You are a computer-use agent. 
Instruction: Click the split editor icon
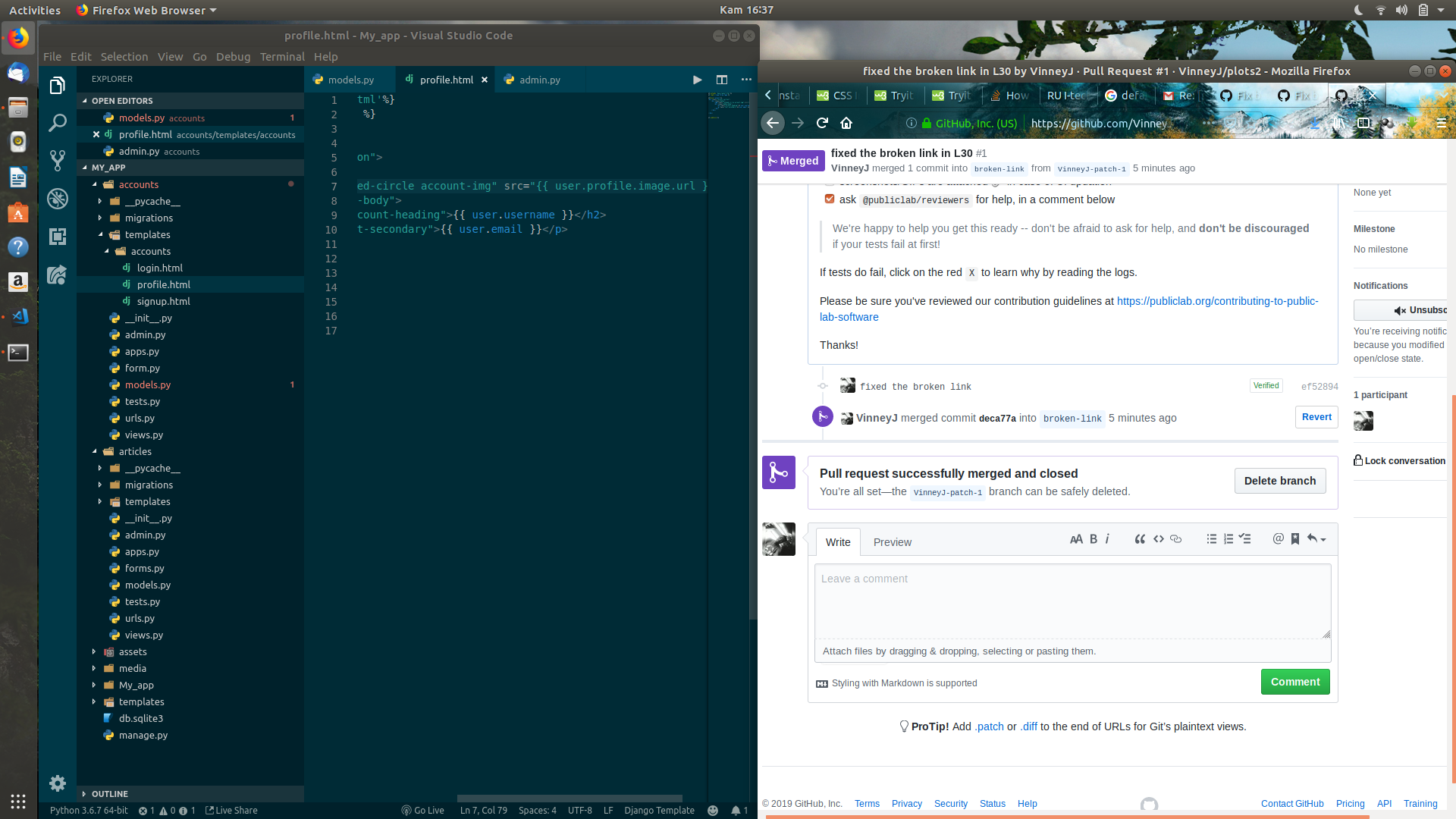point(721,80)
